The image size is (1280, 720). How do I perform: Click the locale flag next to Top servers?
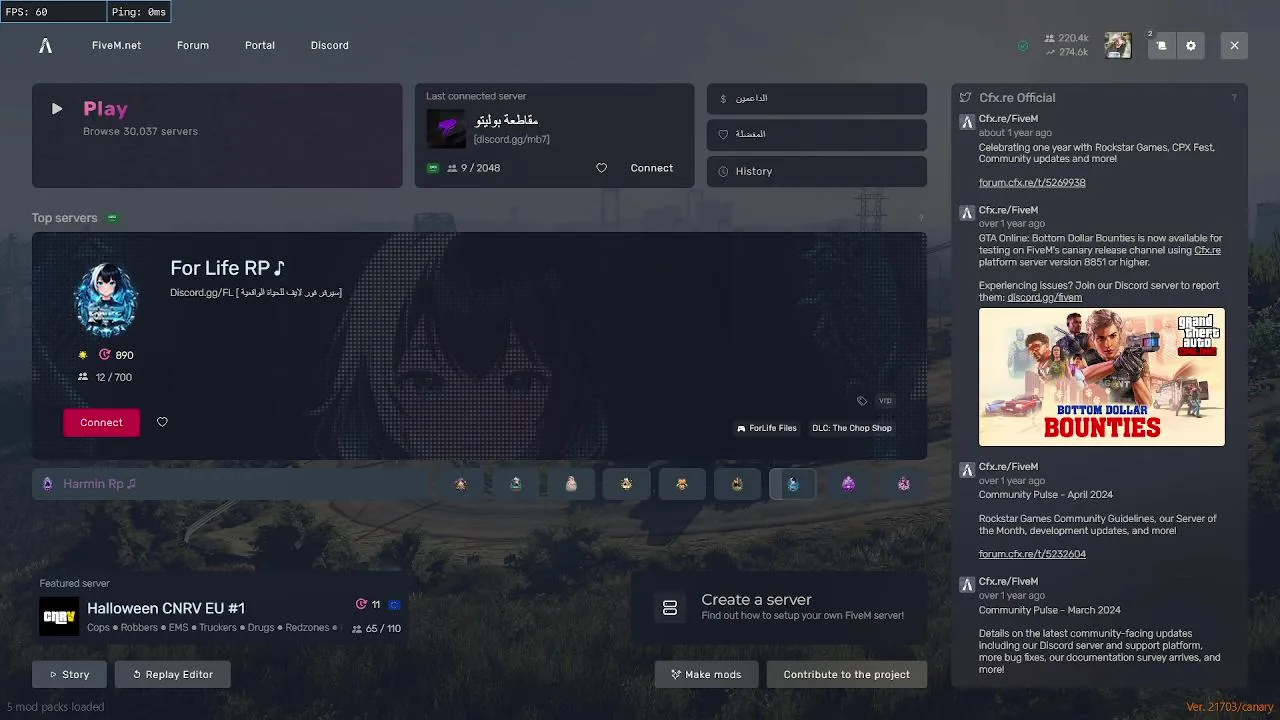pos(112,218)
